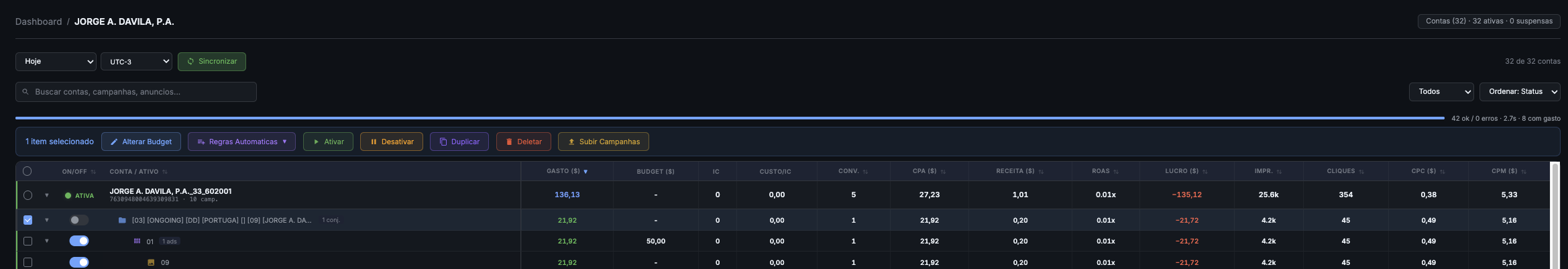1568x269 pixels.
Task: Click the copy icon on Duplicar
Action: click(x=443, y=142)
